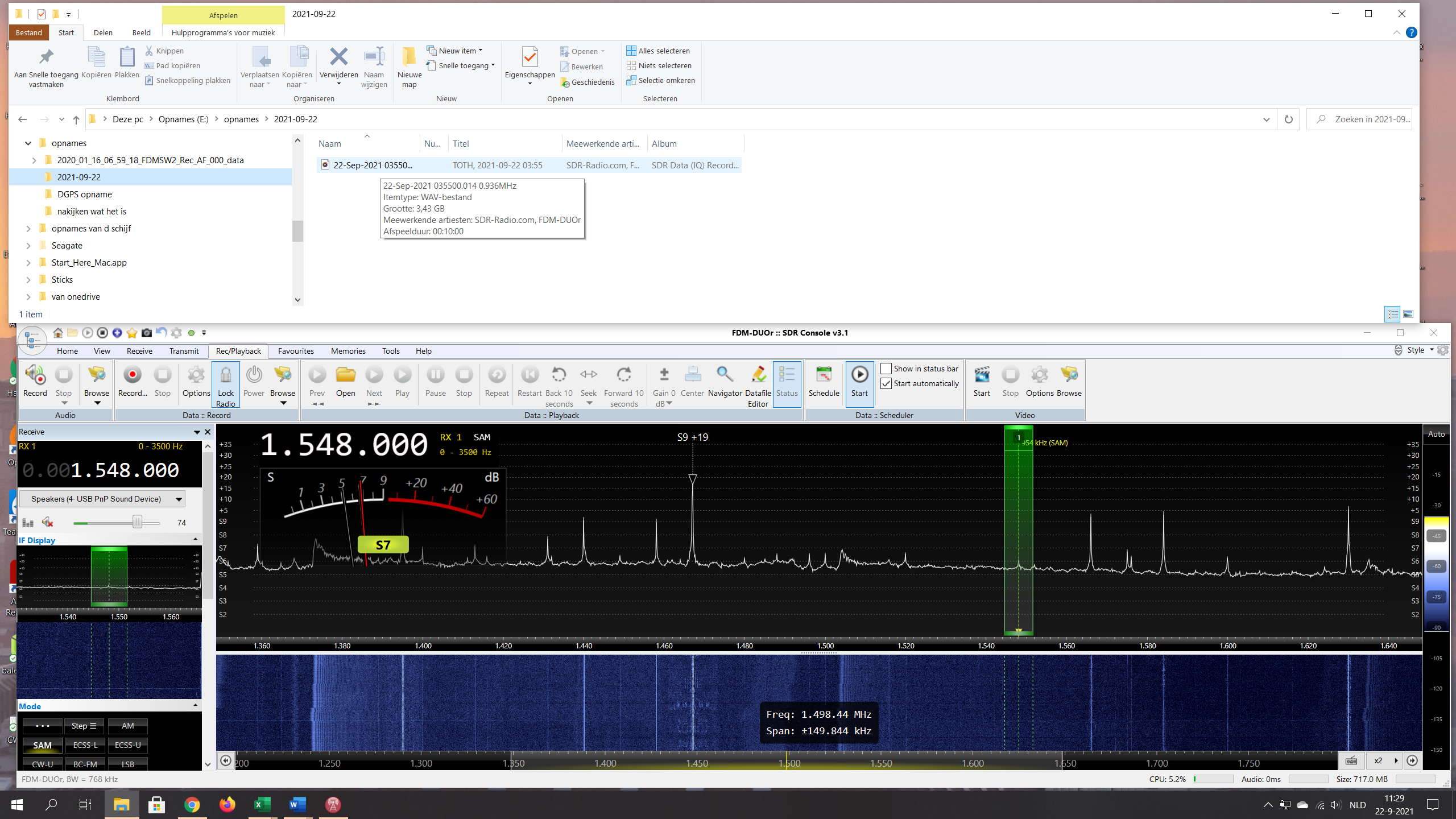This screenshot has height=819, width=1456.
Task: Select the ECSS-L mode button
Action: pos(85,745)
